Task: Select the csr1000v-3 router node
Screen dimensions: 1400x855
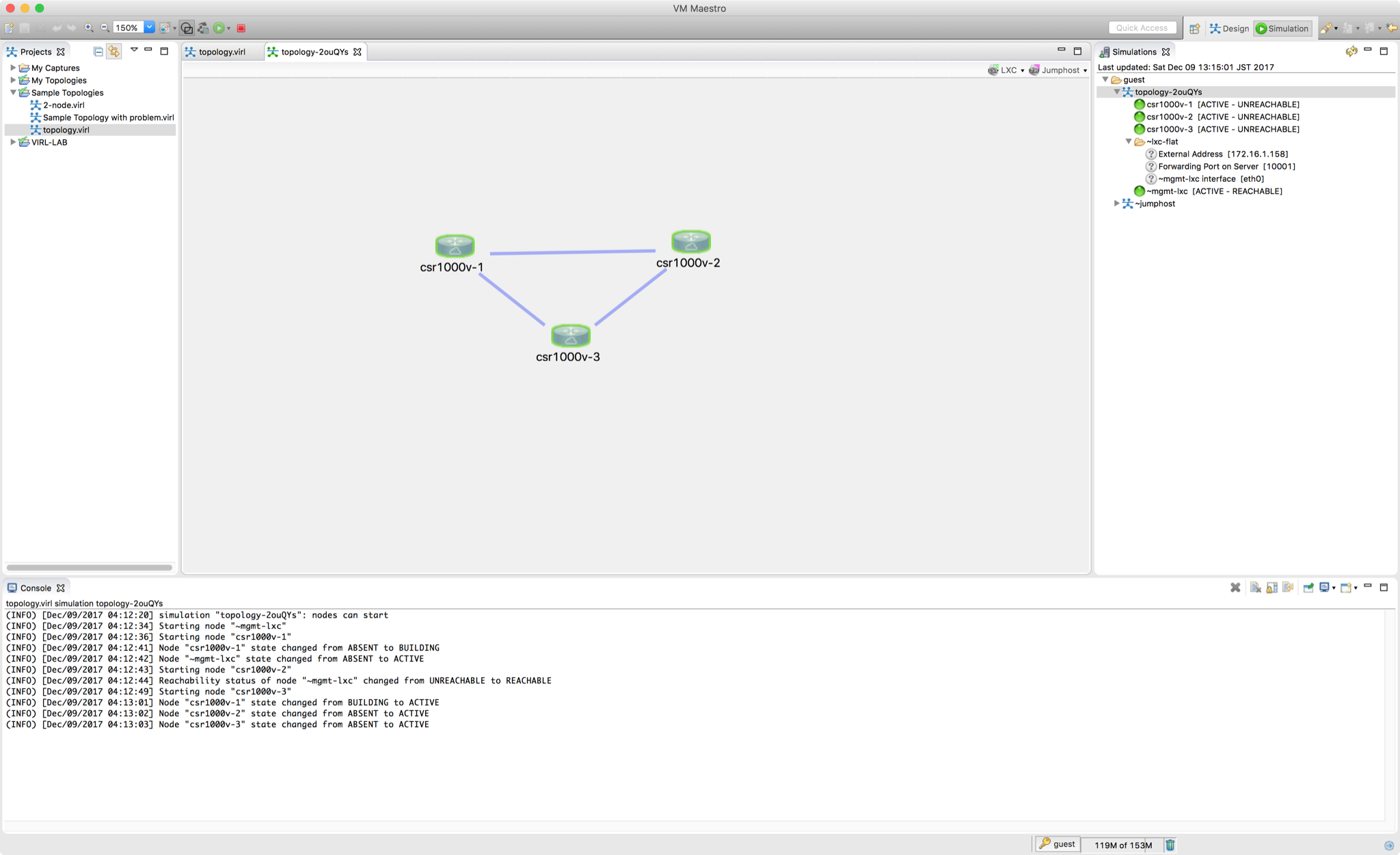Action: 570,336
